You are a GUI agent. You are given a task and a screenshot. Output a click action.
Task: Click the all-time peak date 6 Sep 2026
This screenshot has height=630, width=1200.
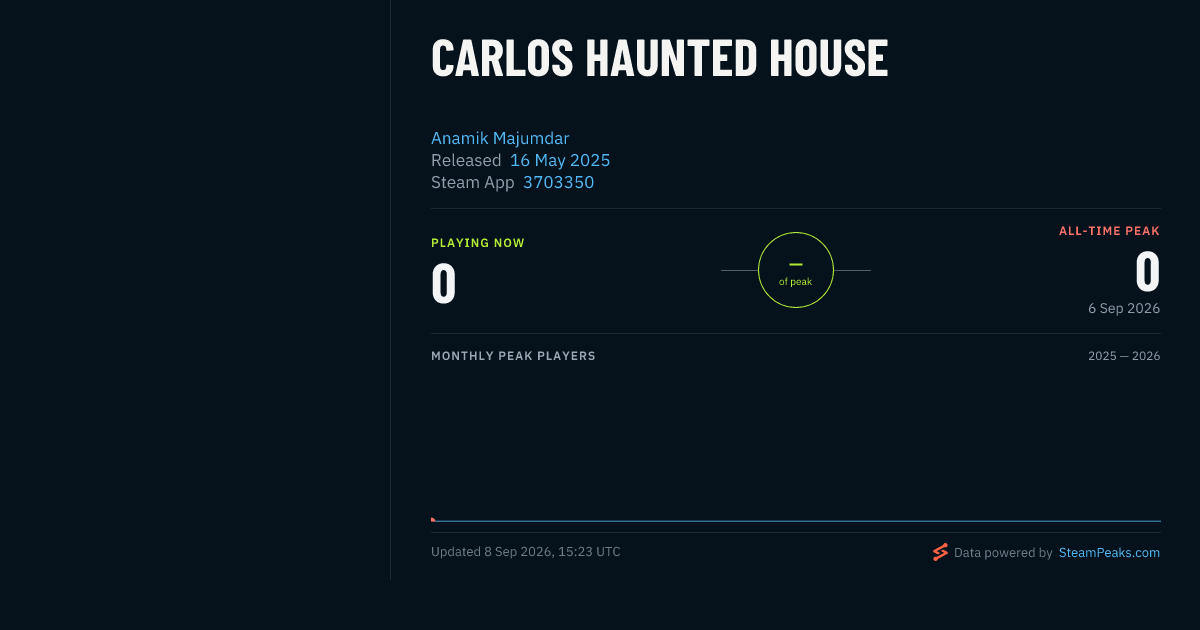click(x=1124, y=308)
